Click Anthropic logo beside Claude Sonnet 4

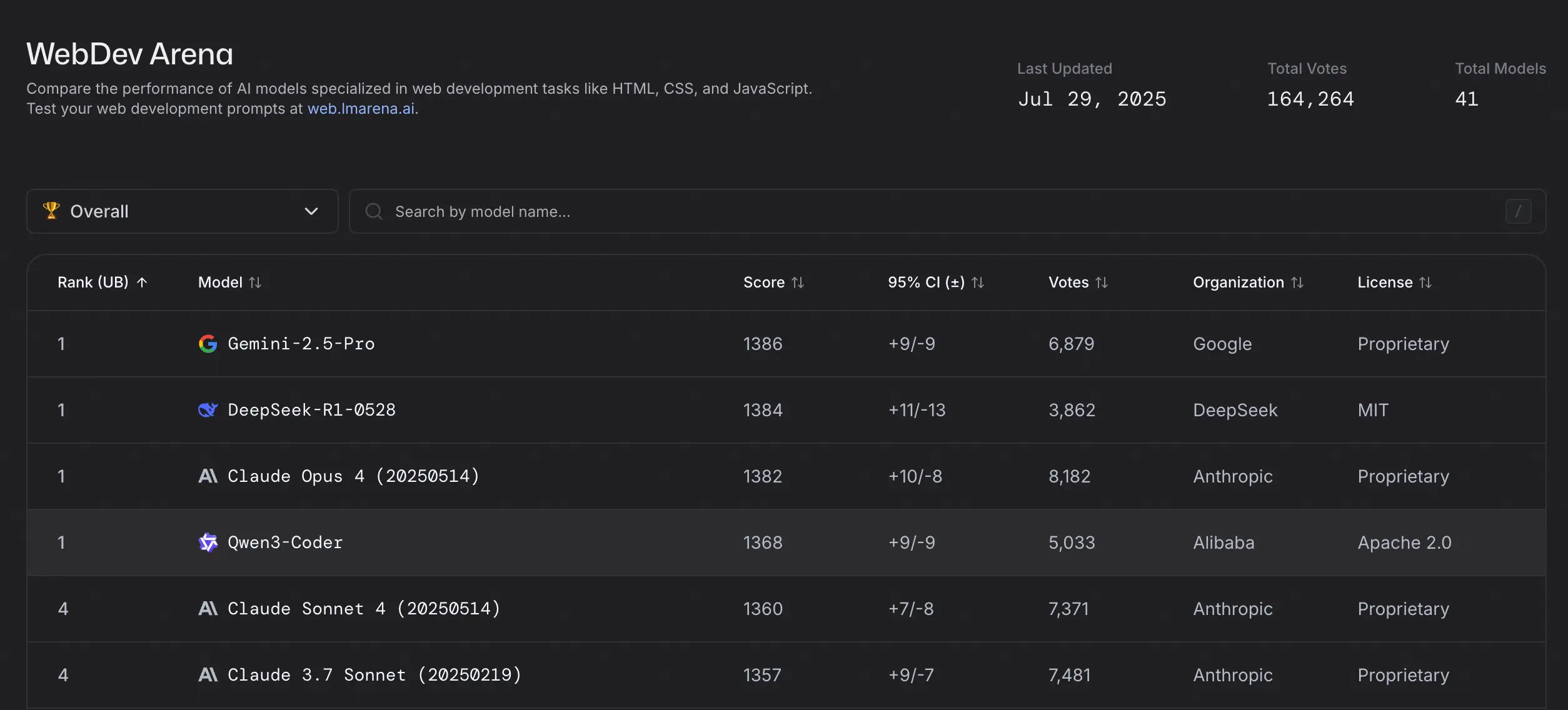pyautogui.click(x=208, y=609)
